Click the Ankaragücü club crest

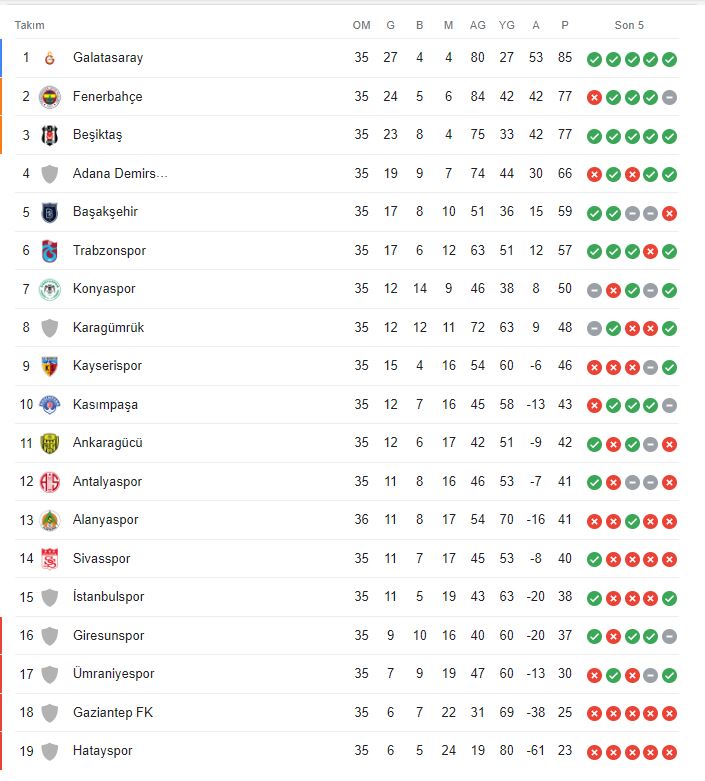(49, 443)
